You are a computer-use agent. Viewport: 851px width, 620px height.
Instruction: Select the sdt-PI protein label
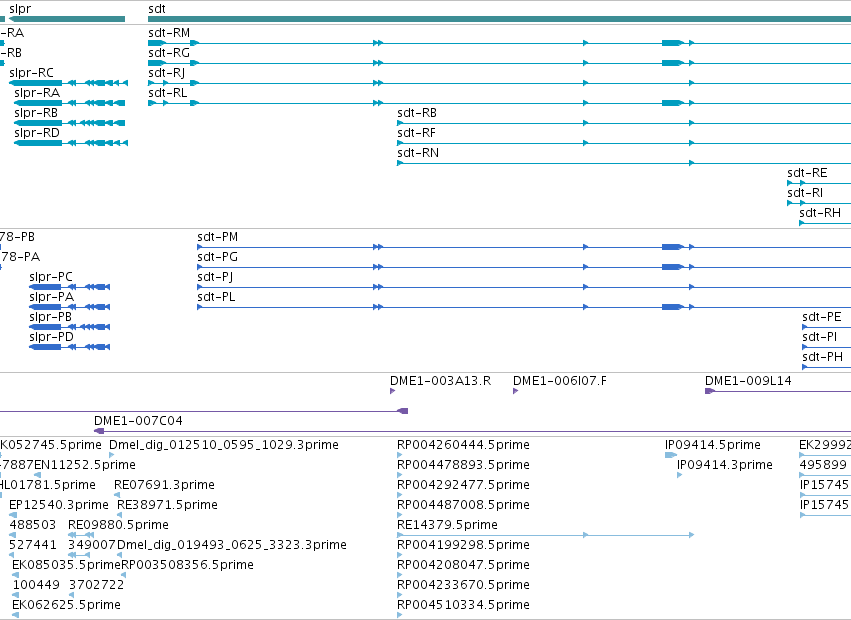coord(820,337)
